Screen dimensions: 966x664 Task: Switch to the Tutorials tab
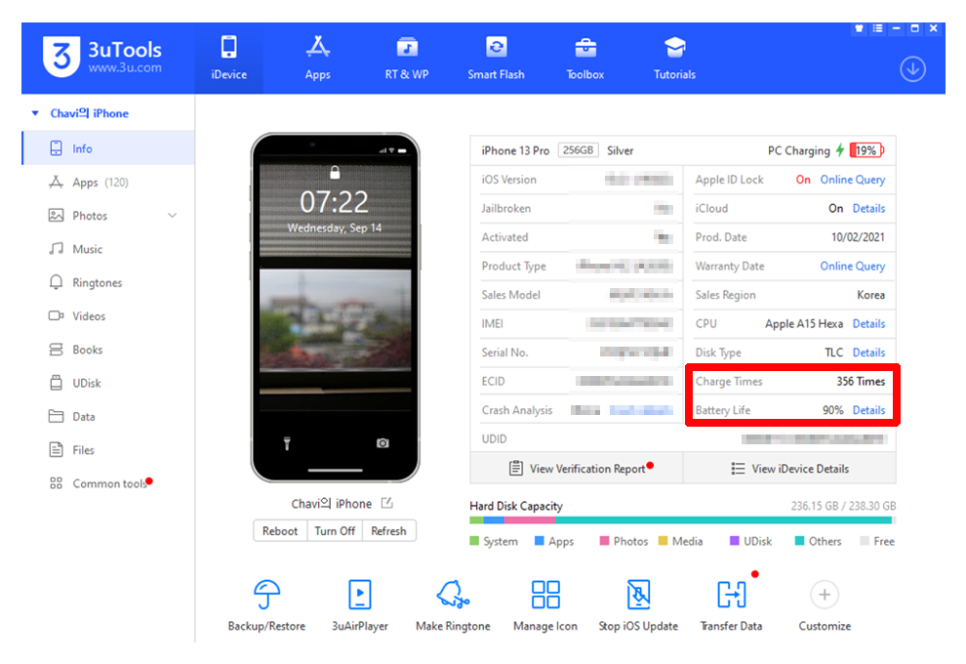coord(675,59)
